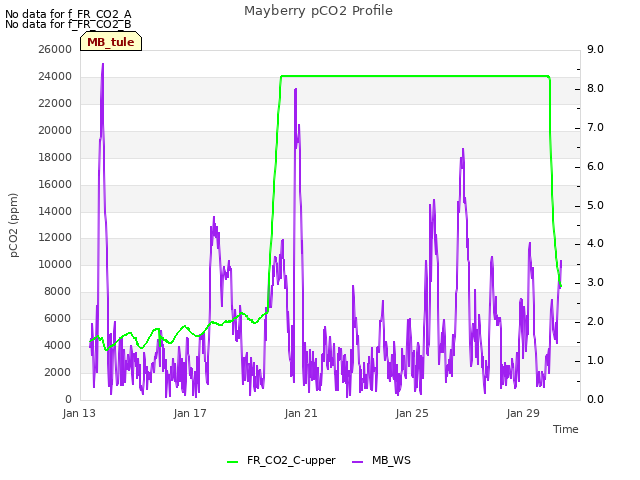Click the pCO2 (ppm) axis label
The image size is (640, 480).
click(14, 225)
